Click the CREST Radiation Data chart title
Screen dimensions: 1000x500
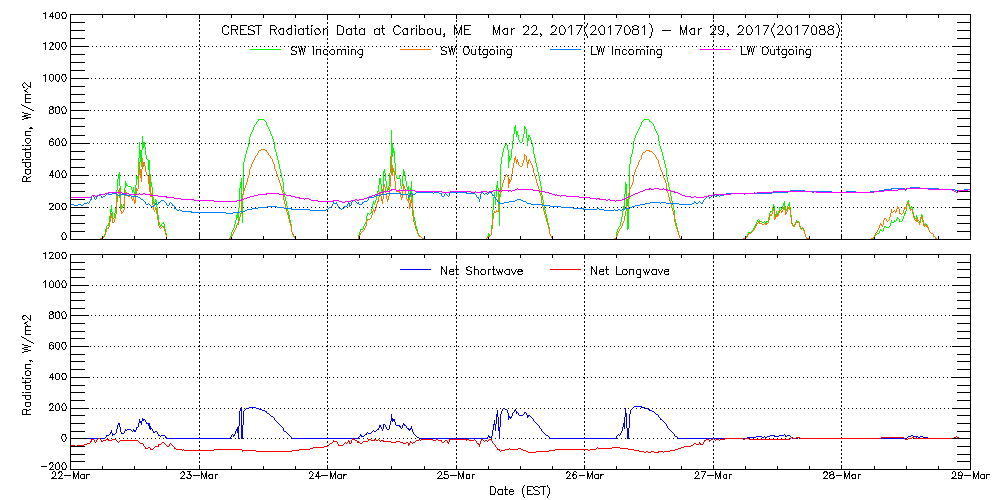click(x=531, y=30)
